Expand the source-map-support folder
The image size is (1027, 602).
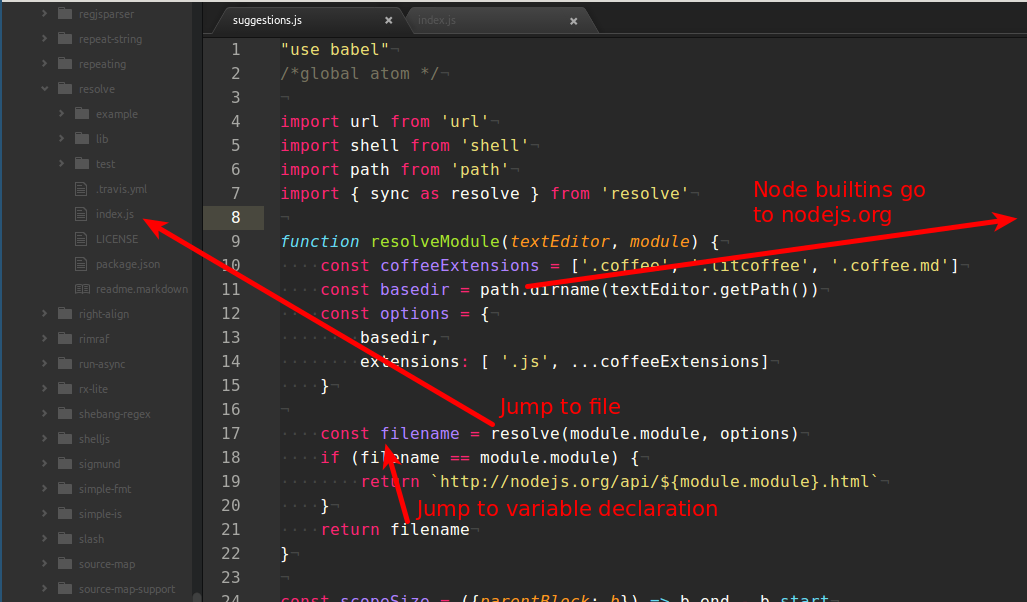pyautogui.click(x=44, y=588)
